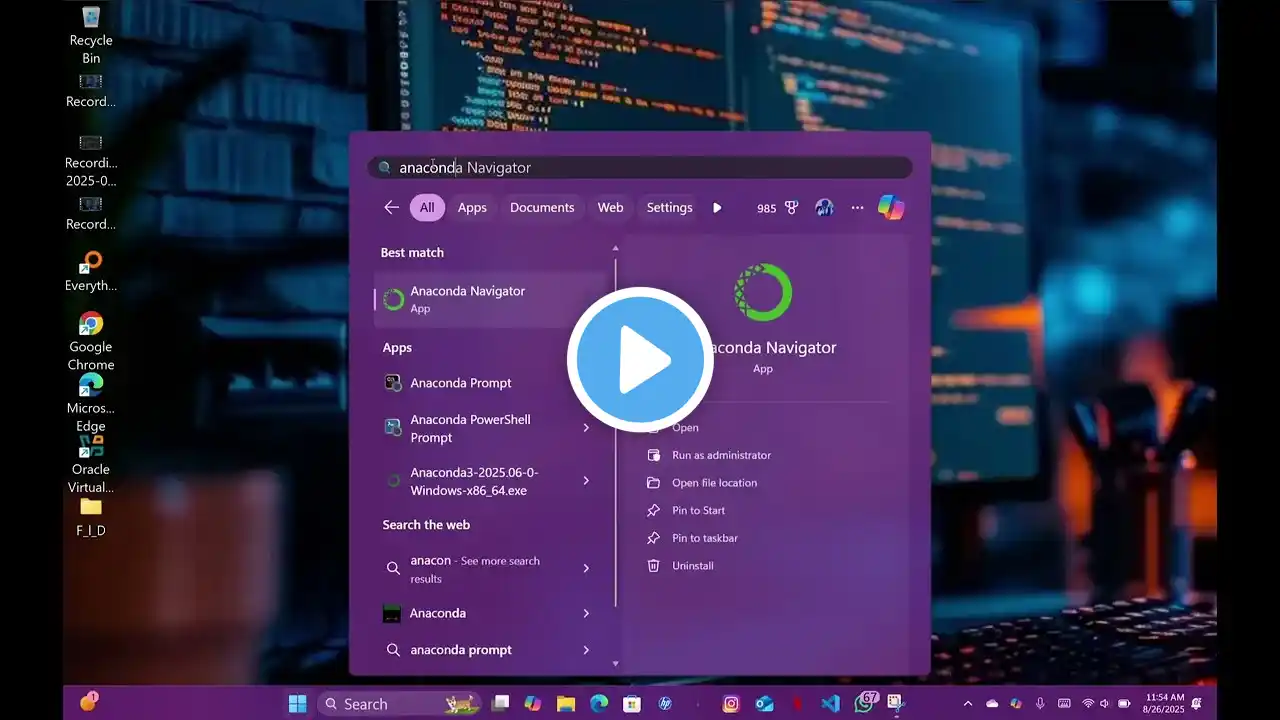The image size is (1280, 720).
Task: Open the HP app on the taskbar
Action: [x=665, y=704]
